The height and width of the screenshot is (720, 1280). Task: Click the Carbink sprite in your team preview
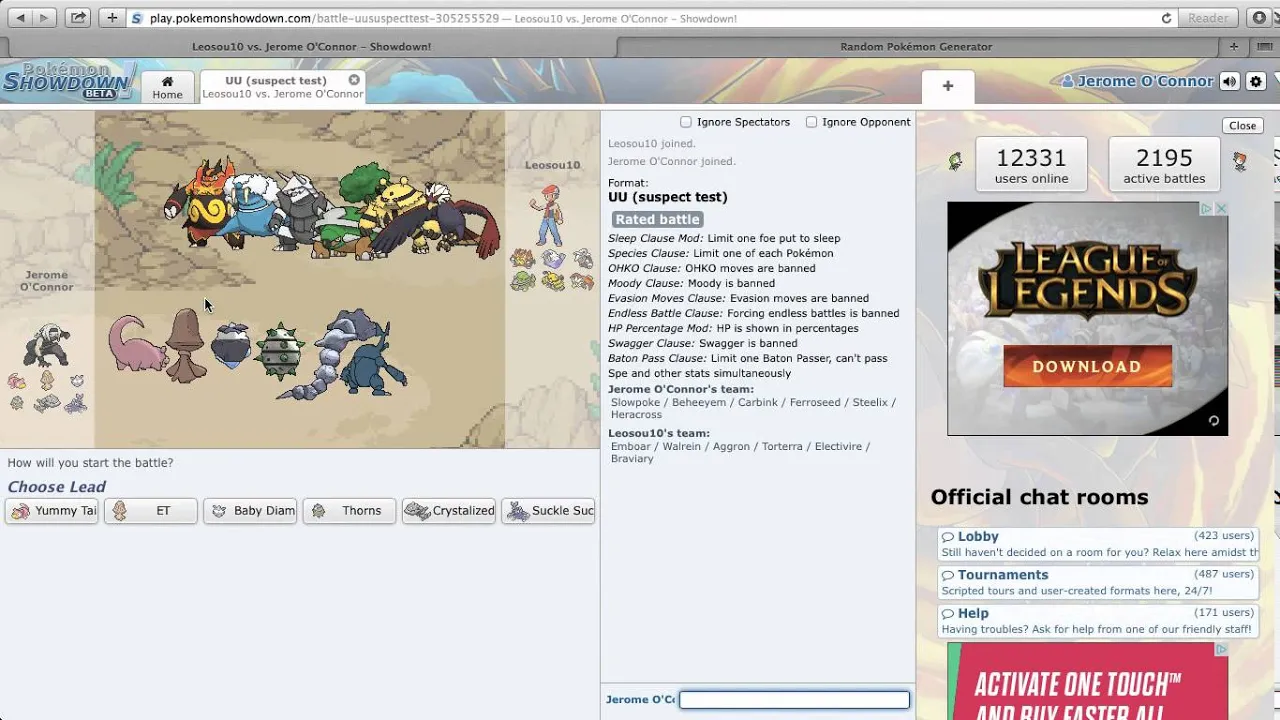click(x=231, y=346)
